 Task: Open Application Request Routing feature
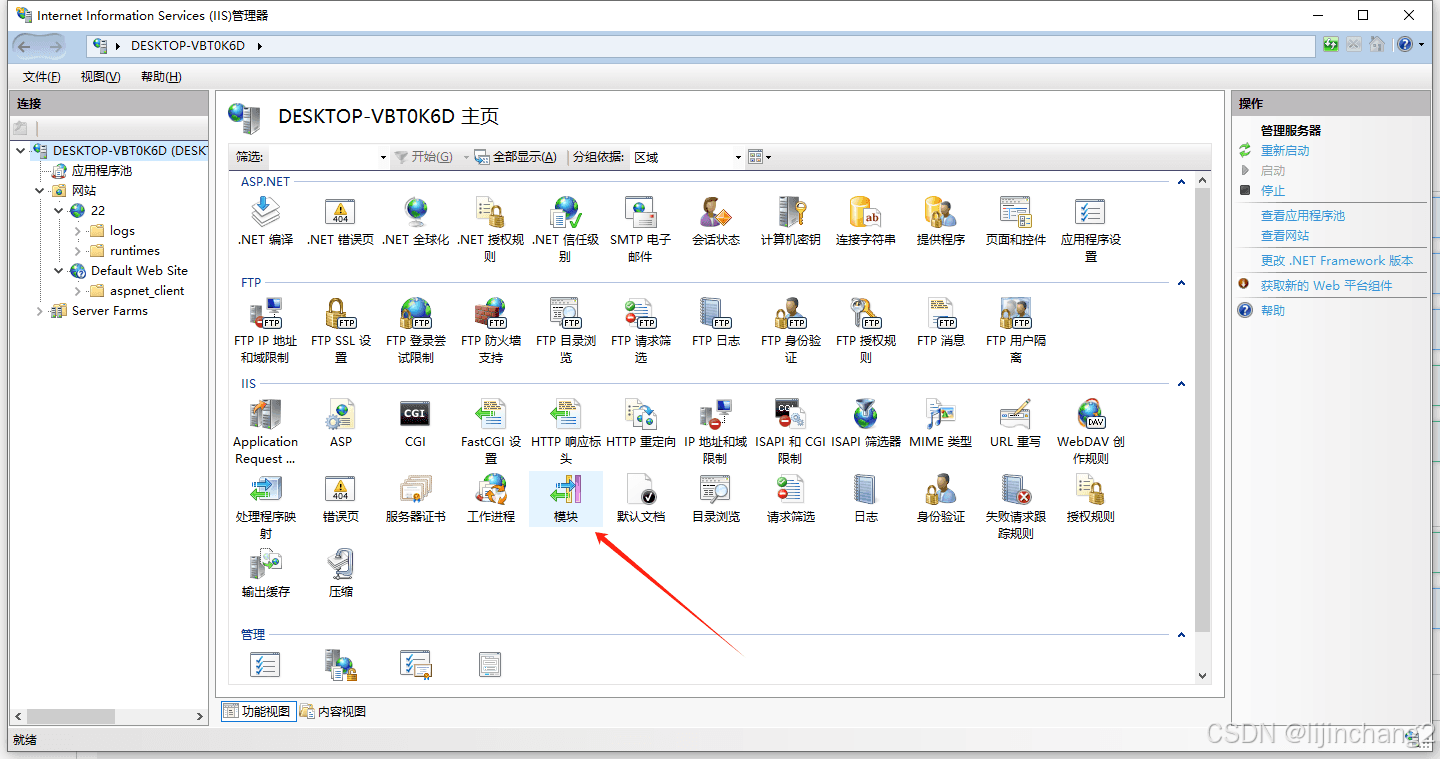(x=265, y=431)
